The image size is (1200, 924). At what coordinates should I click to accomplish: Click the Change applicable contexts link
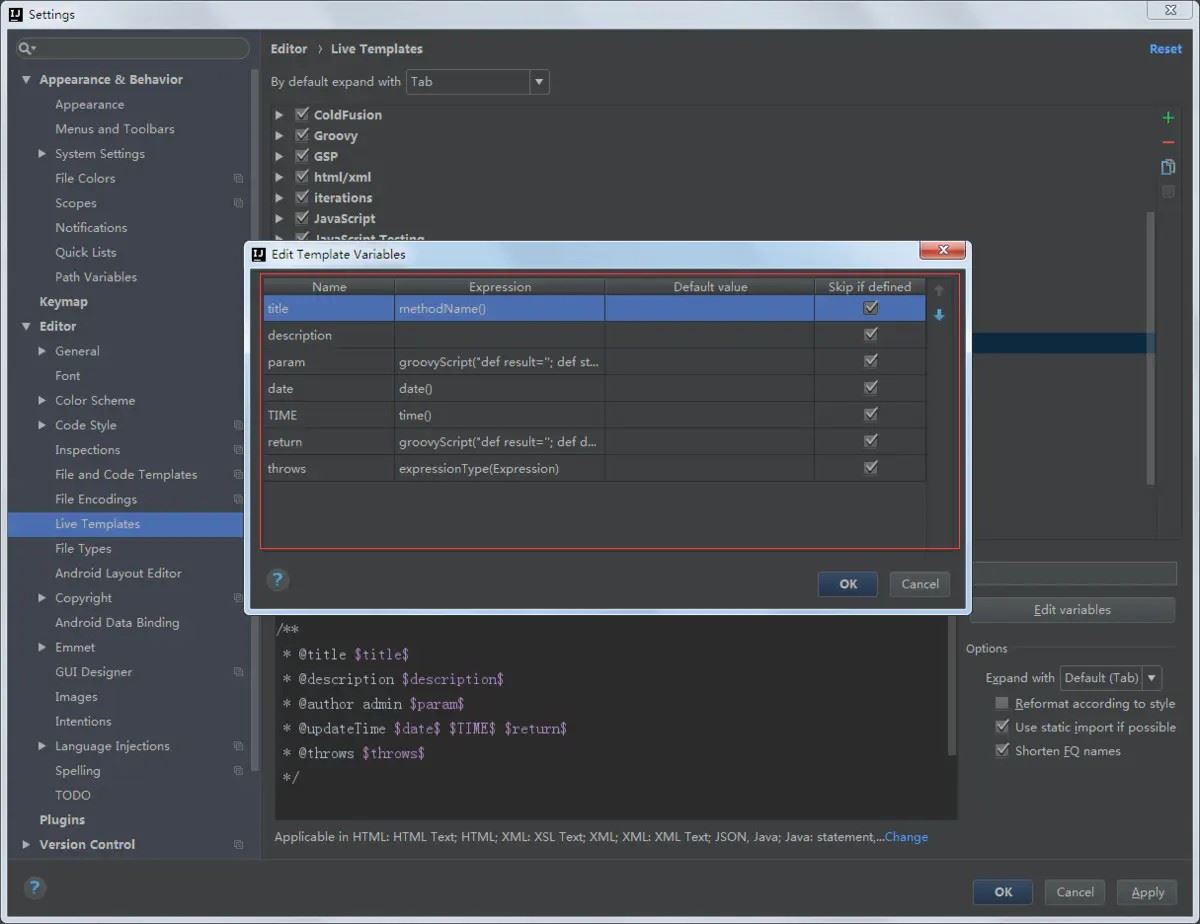pyautogui.click(x=906, y=837)
